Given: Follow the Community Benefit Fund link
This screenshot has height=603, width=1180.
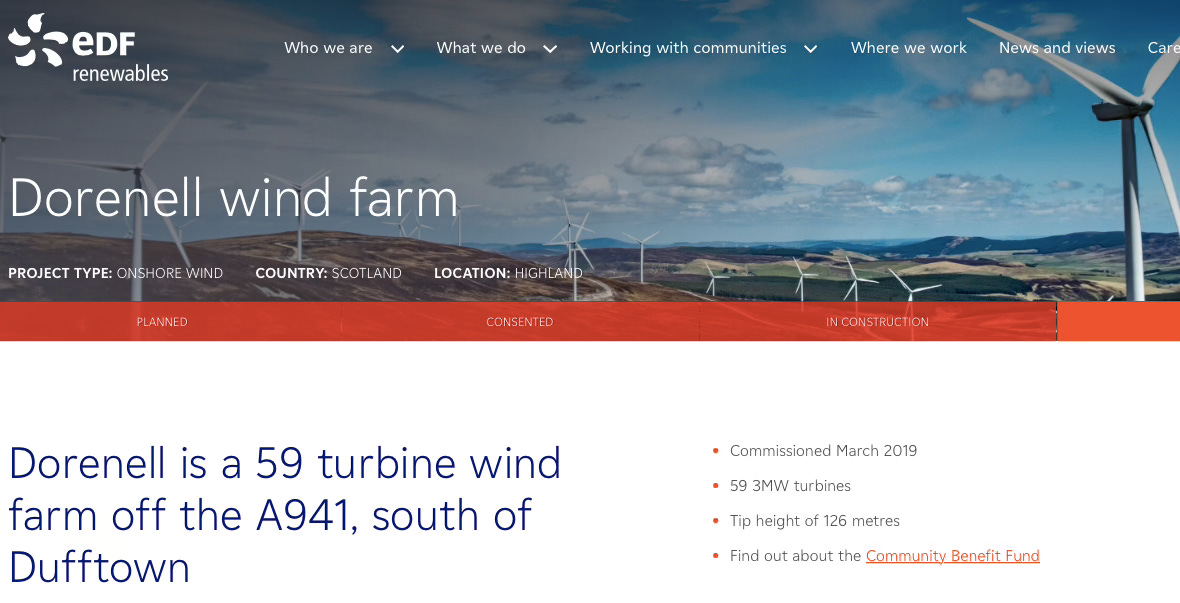Looking at the screenshot, I should [952, 556].
